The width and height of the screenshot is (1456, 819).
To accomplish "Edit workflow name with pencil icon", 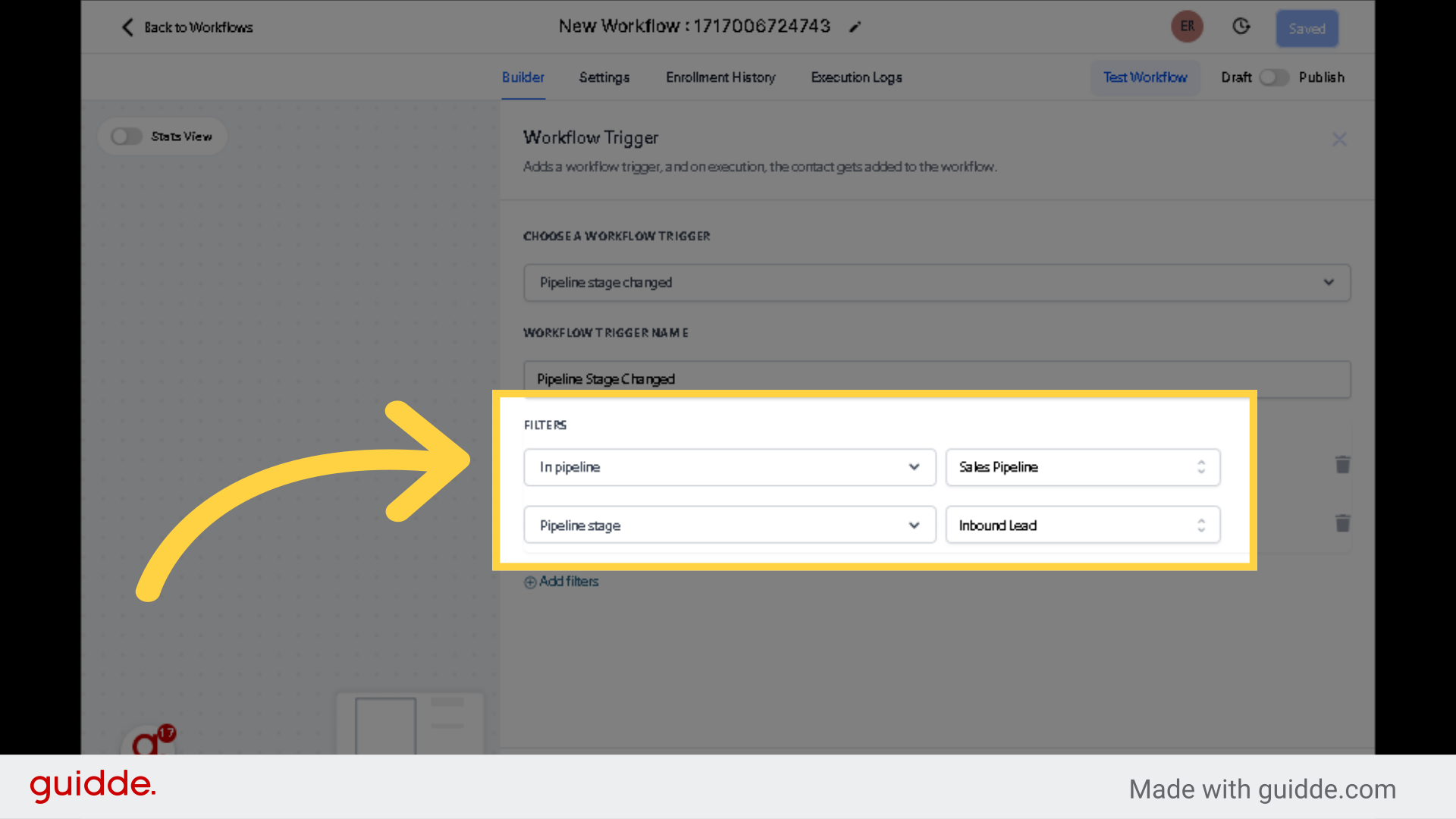I will [855, 27].
